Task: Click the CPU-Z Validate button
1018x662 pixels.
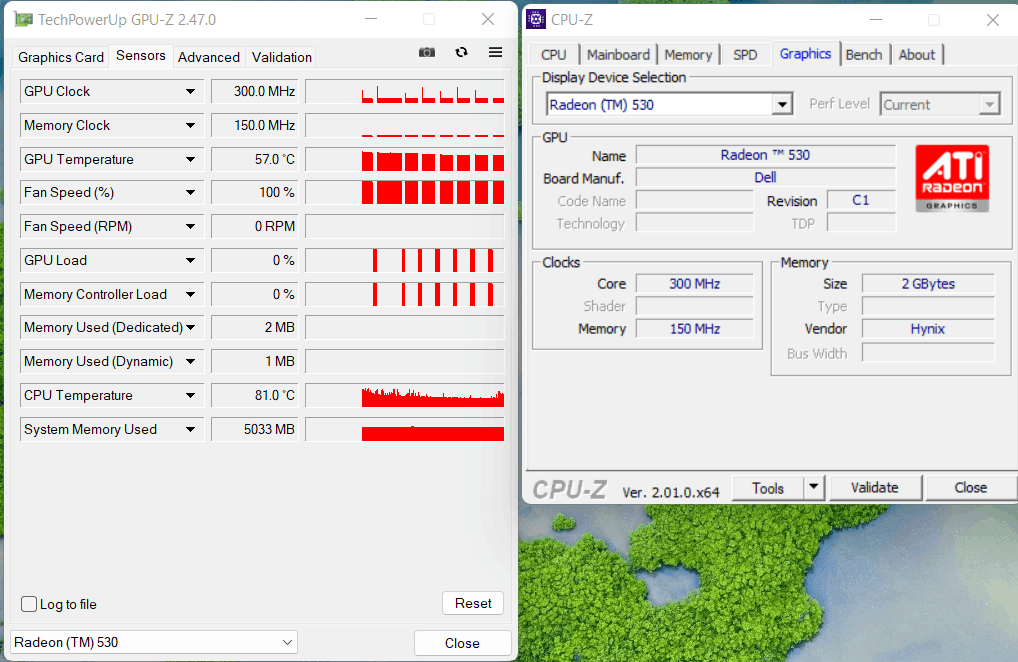Action: [875, 487]
